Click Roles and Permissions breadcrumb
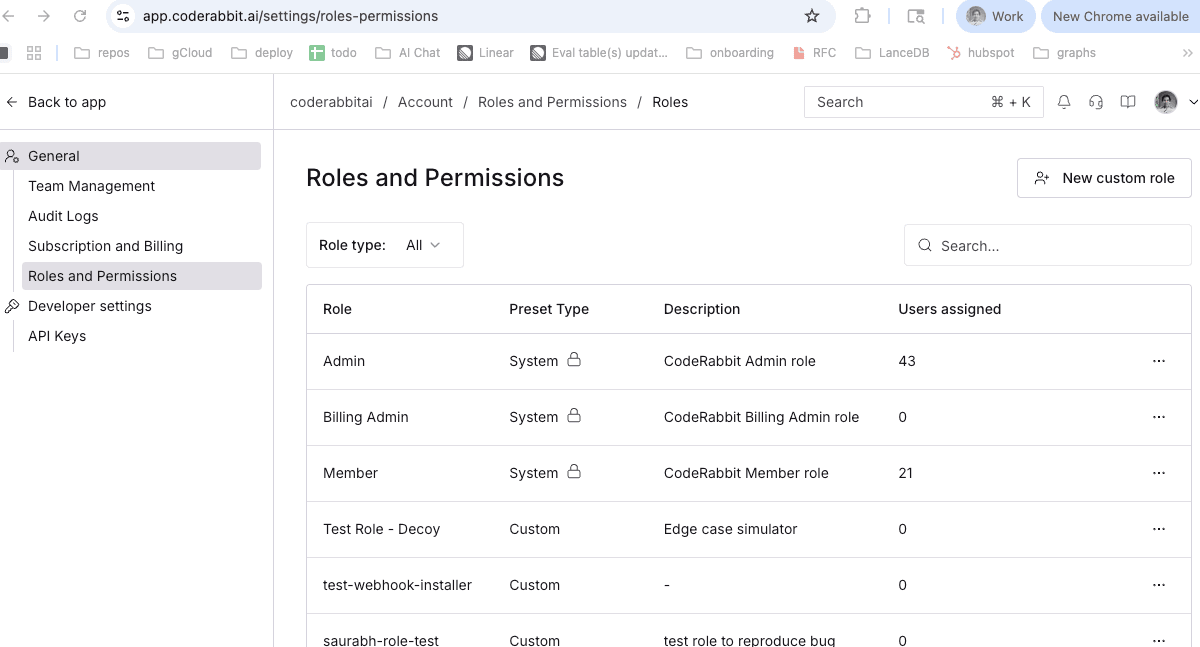This screenshot has height=647, width=1200. pos(552,102)
